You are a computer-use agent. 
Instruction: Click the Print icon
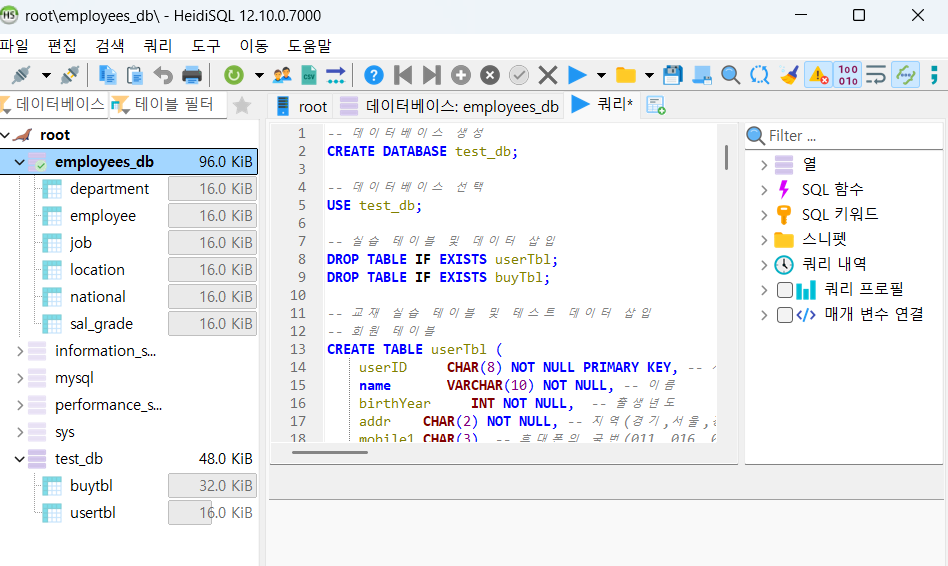(192, 75)
